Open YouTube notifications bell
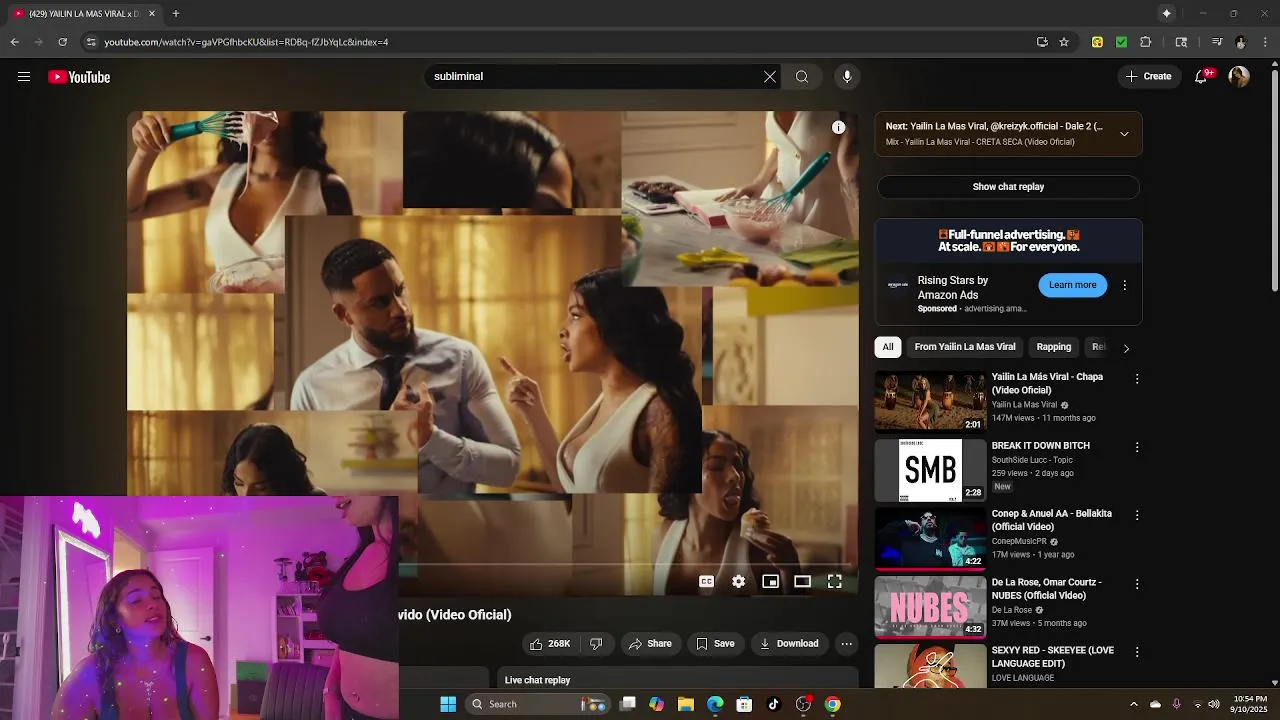 [x=1202, y=77]
